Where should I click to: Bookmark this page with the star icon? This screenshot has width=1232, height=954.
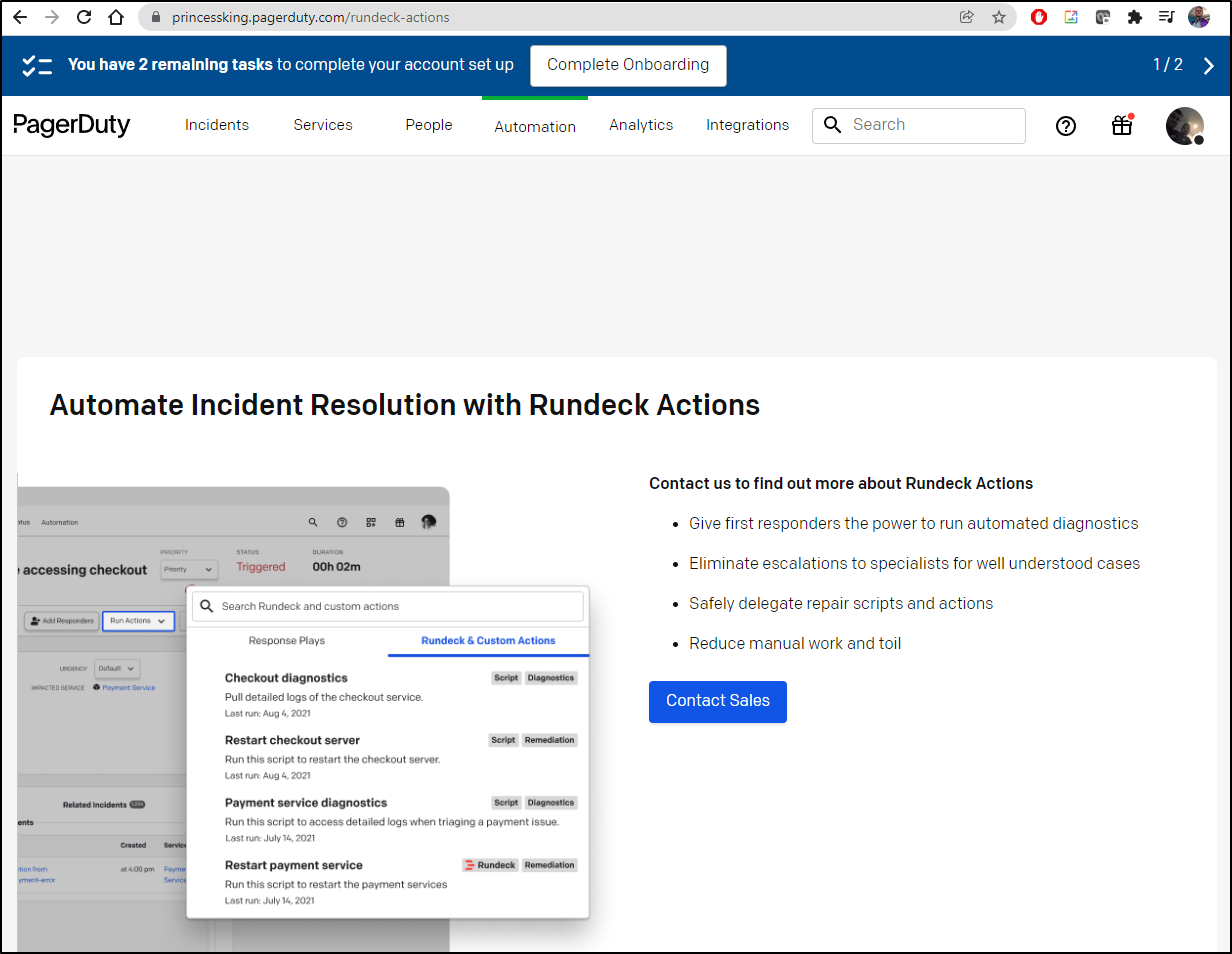point(999,17)
